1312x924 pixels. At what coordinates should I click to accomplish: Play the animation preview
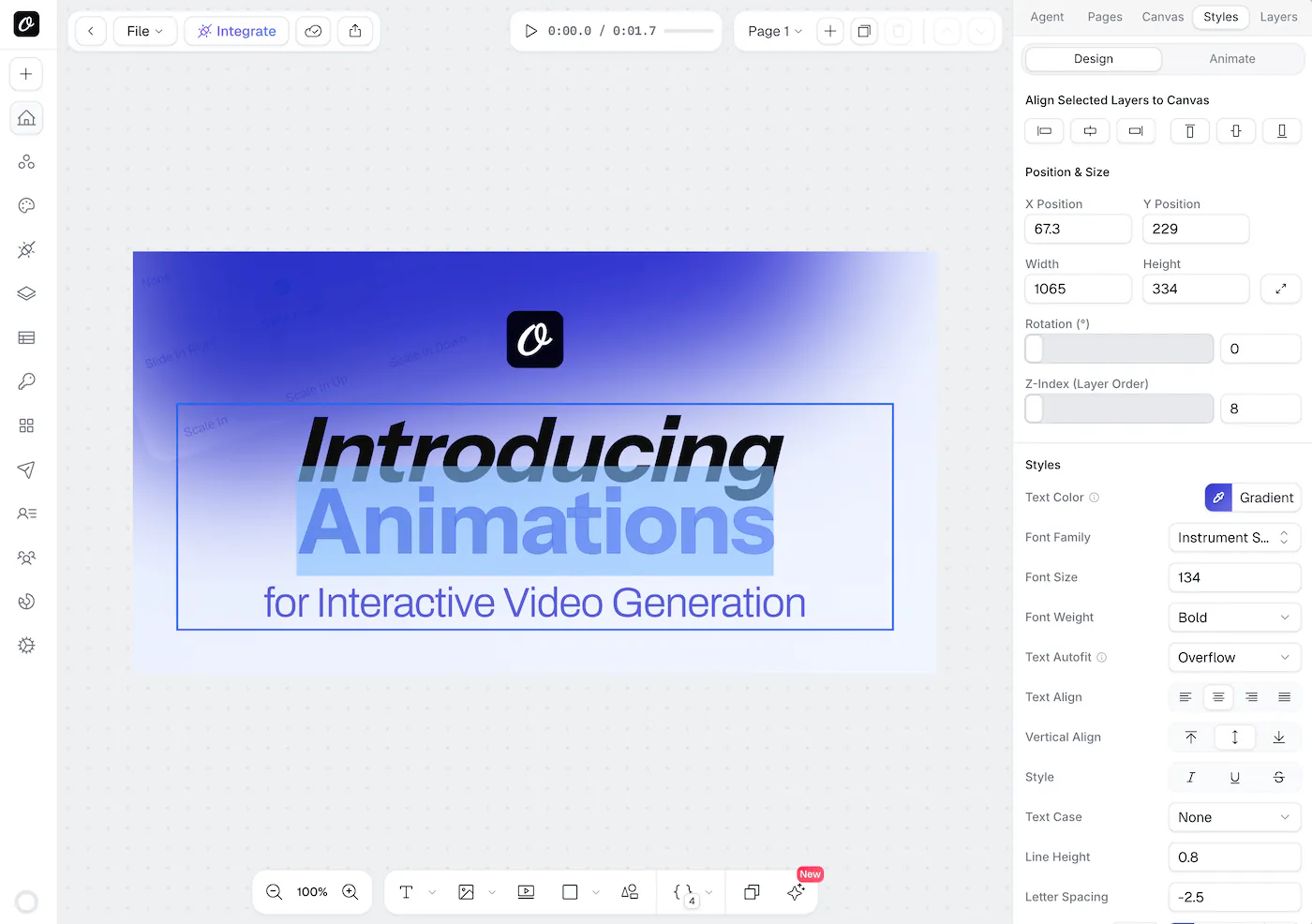(x=530, y=31)
